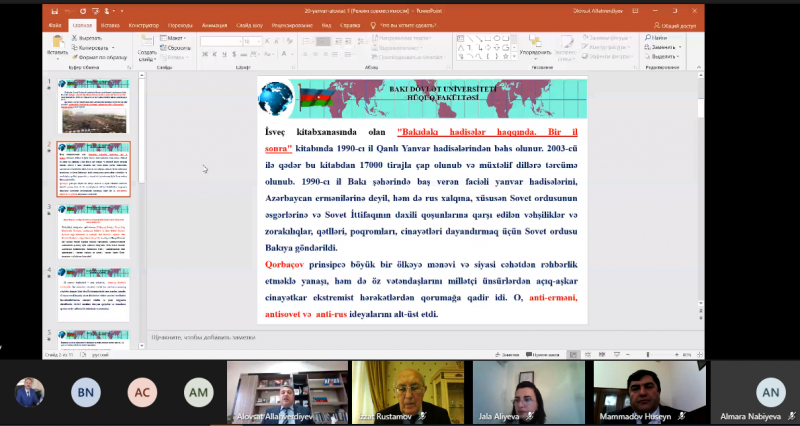
Task: Collapse the ribbon with the chevron
Action: coord(697,67)
